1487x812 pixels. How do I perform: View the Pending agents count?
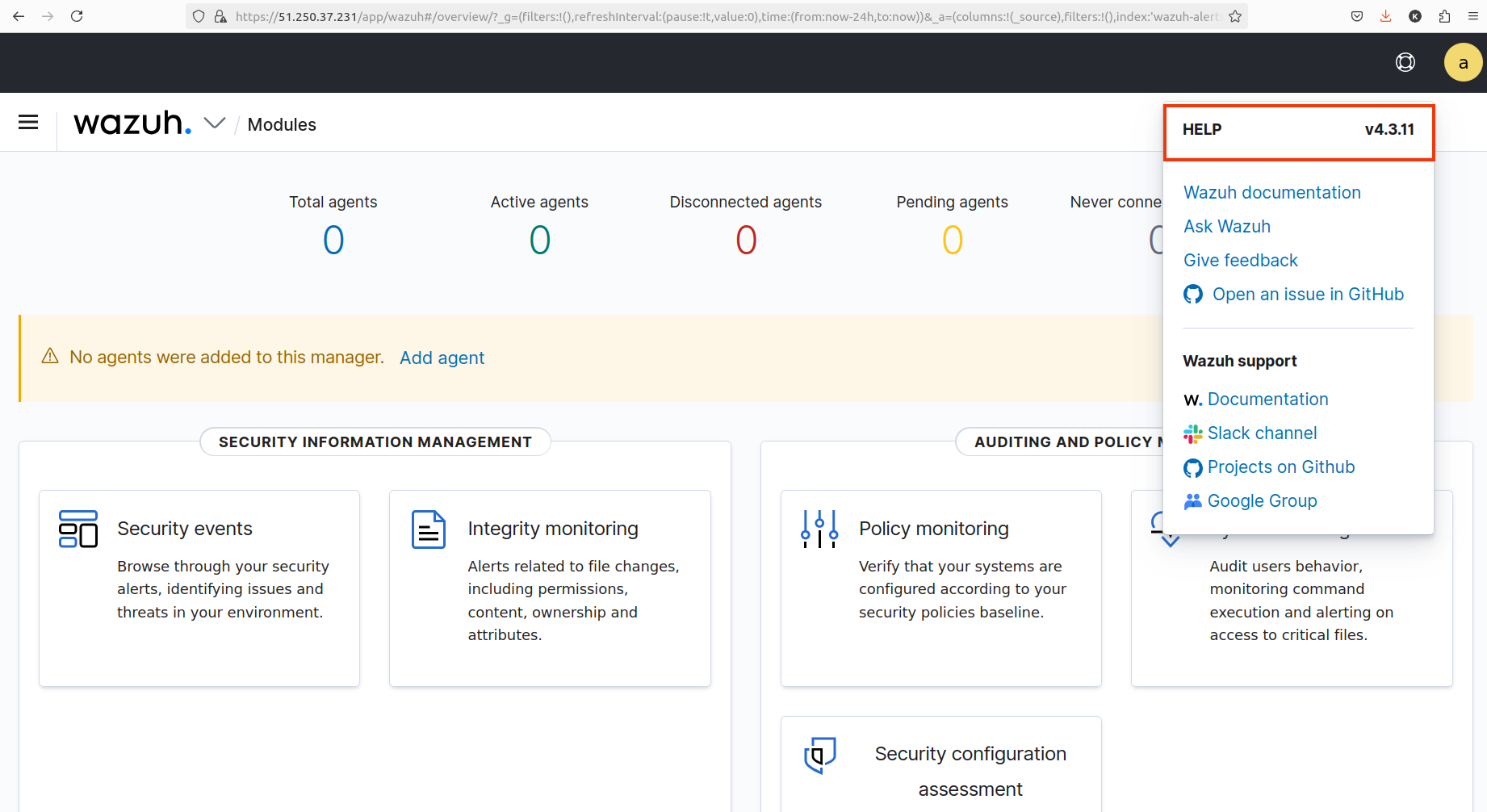tap(953, 240)
